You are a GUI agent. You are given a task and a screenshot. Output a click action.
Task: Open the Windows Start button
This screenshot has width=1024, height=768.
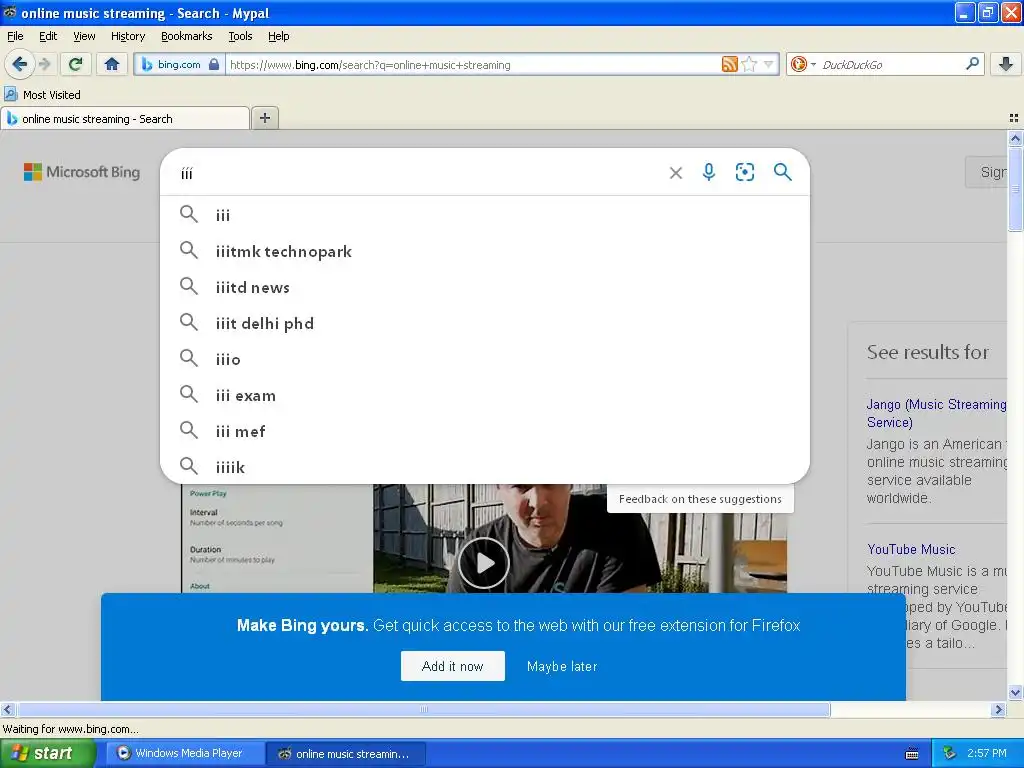(x=47, y=754)
